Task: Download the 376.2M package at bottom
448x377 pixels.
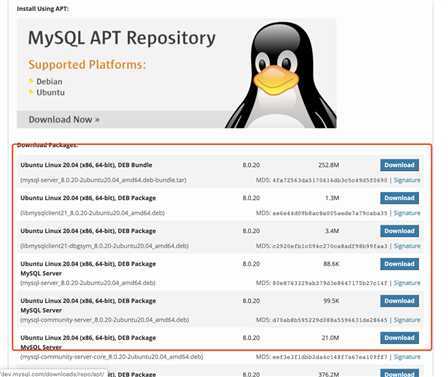Action: pos(399,373)
